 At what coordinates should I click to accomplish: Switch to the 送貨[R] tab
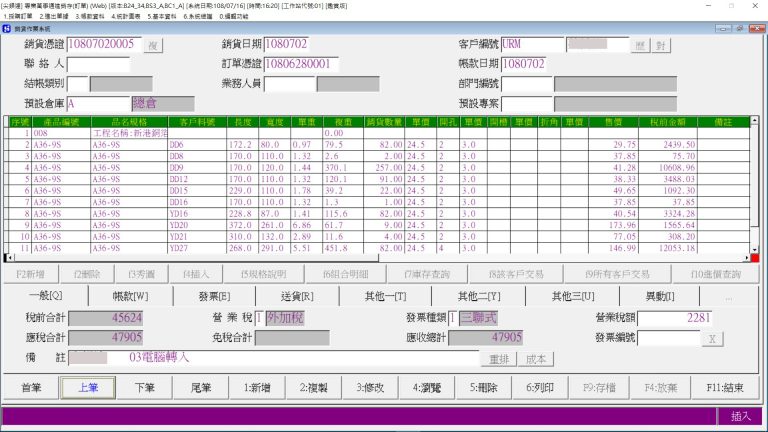(297, 296)
